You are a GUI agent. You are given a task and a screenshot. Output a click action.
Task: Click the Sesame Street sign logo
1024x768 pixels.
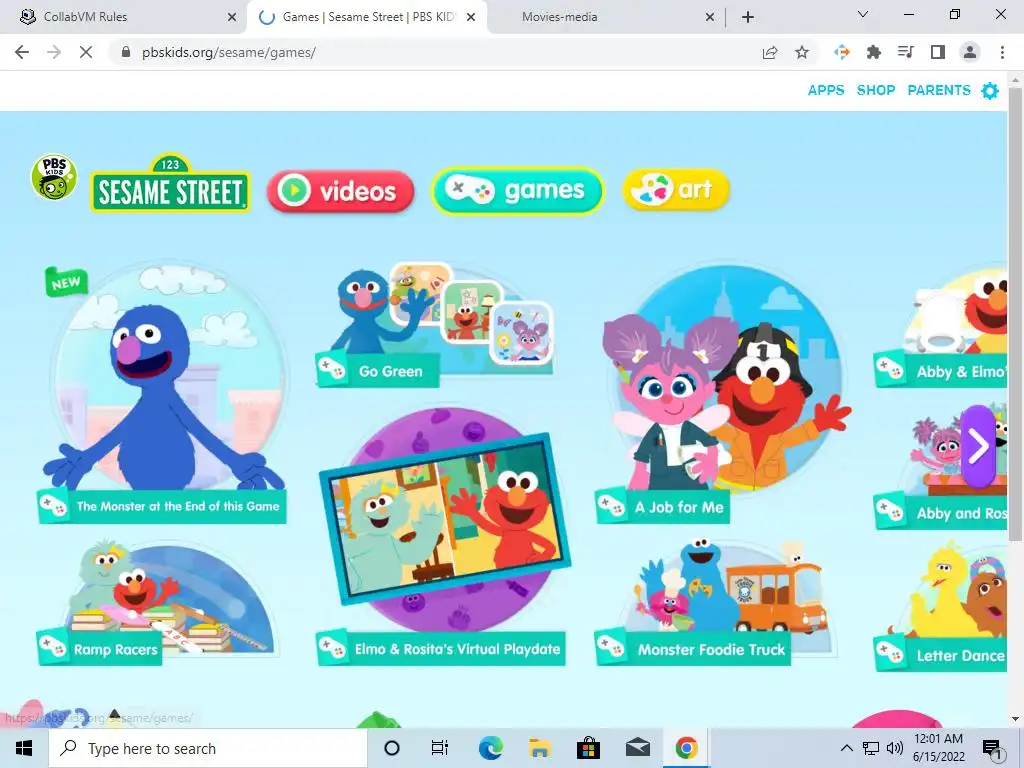tap(170, 184)
